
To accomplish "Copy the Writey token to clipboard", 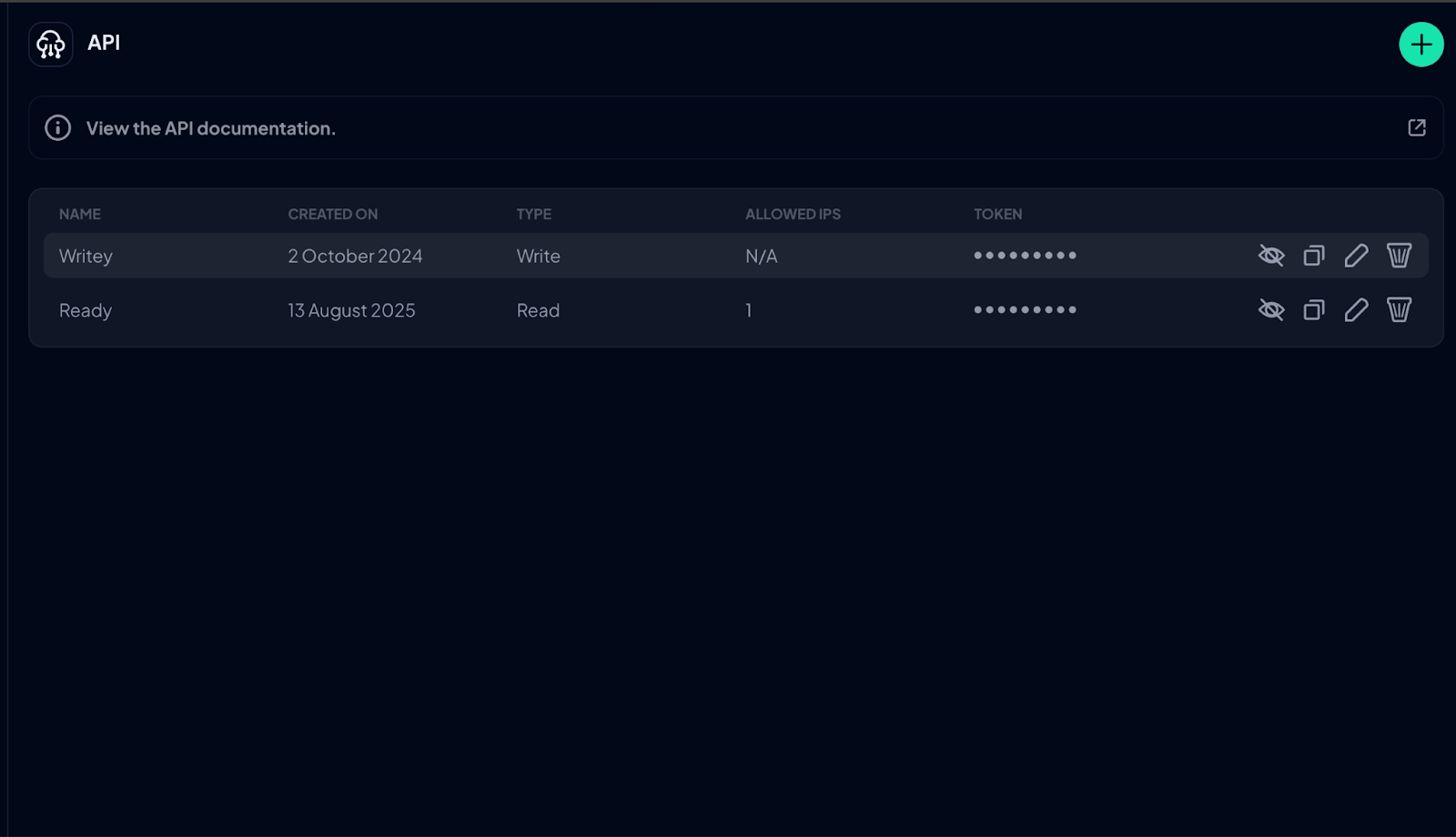I will tap(1313, 256).
